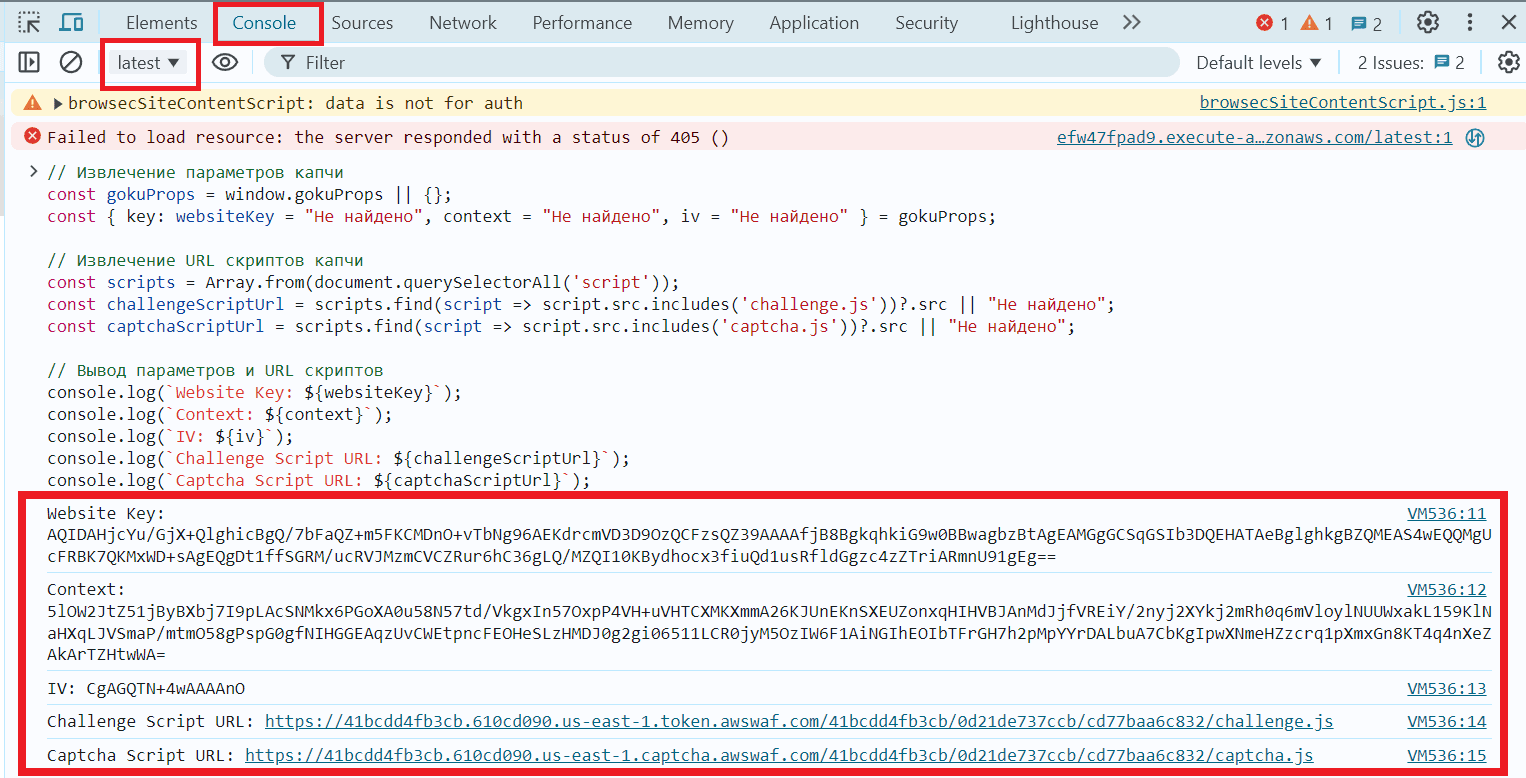Open the Application tab
This screenshot has height=778, width=1526.
coord(814,23)
